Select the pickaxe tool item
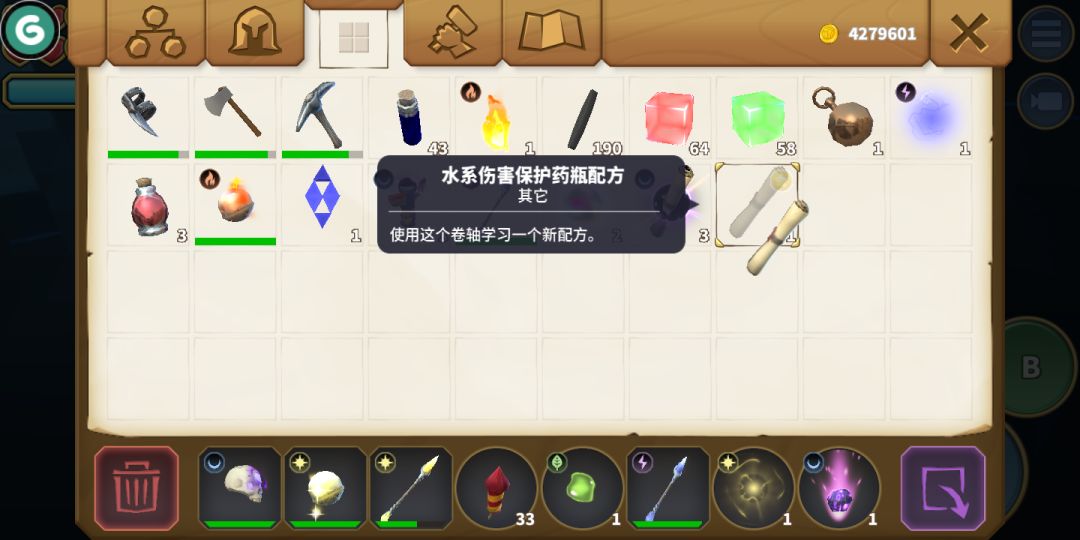This screenshot has width=1080, height=540. [x=322, y=117]
